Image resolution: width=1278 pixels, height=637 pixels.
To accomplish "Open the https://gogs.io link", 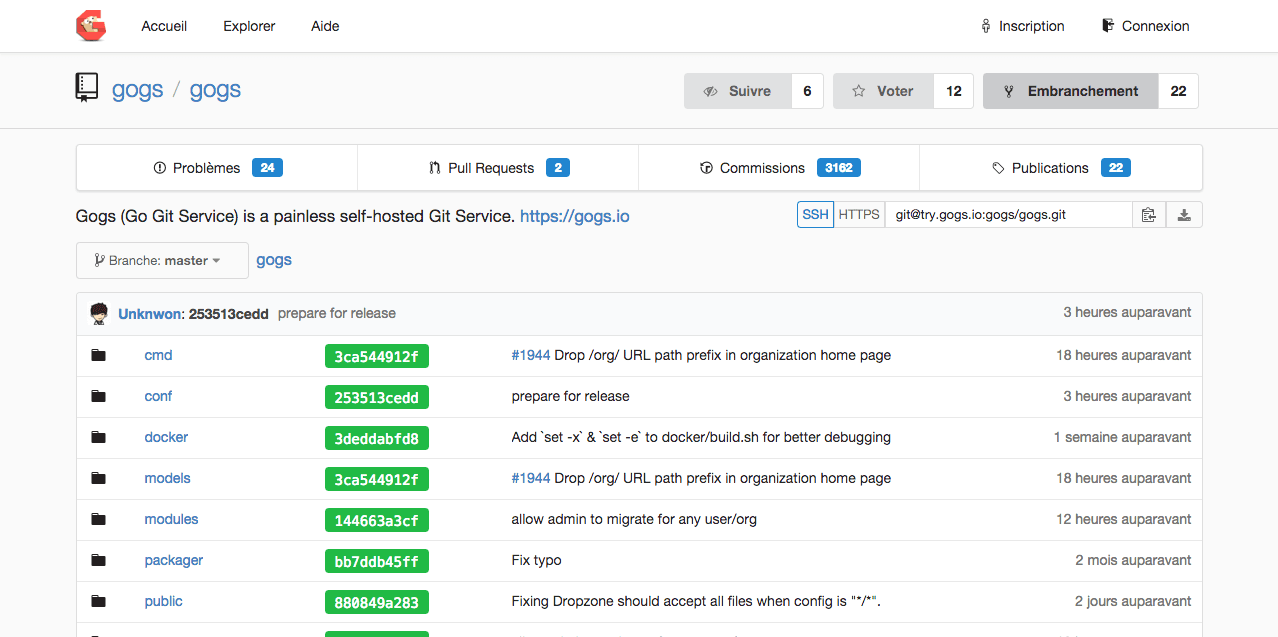I will pyautogui.click(x=575, y=216).
